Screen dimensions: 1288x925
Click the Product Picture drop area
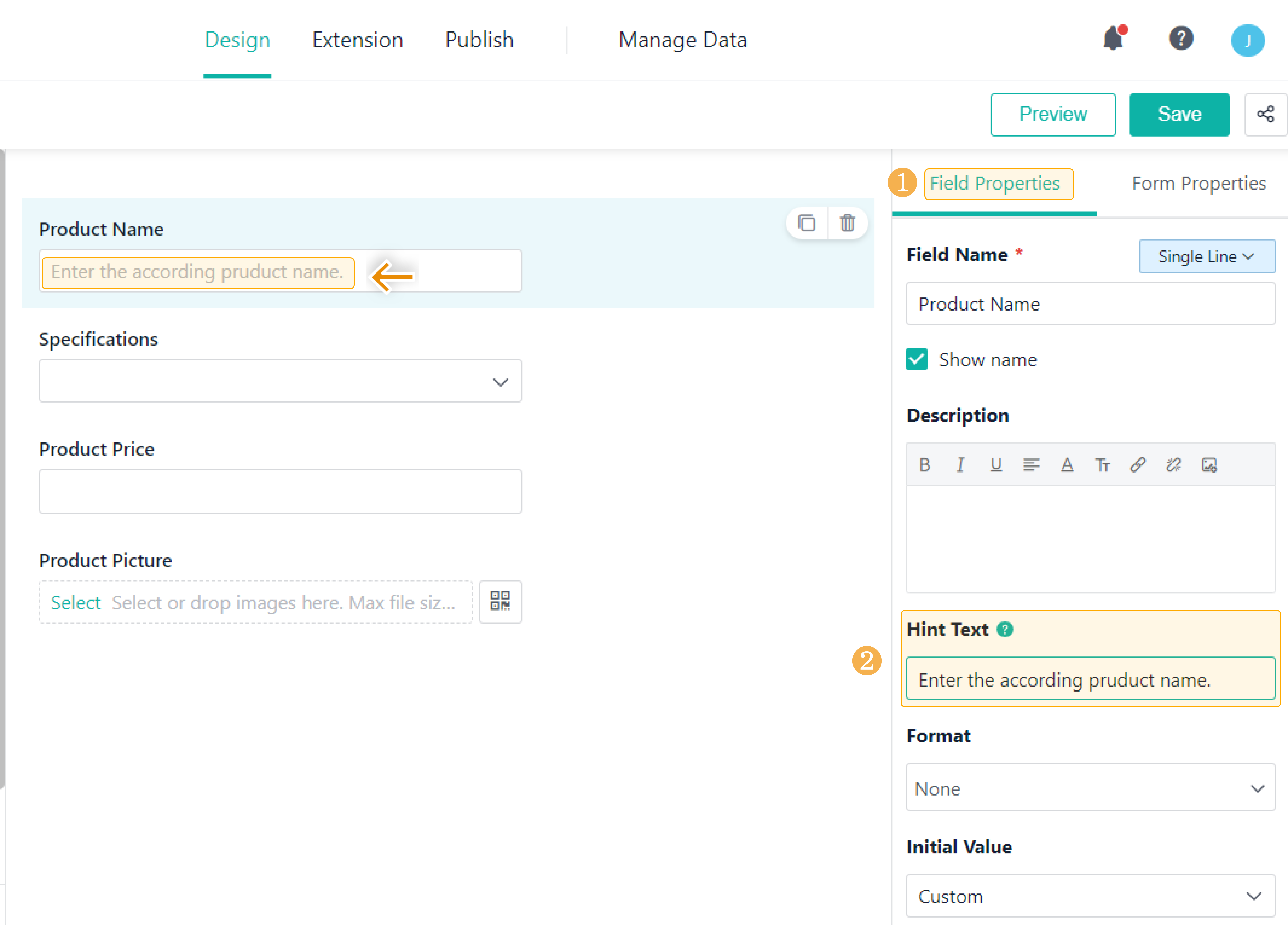(256, 602)
